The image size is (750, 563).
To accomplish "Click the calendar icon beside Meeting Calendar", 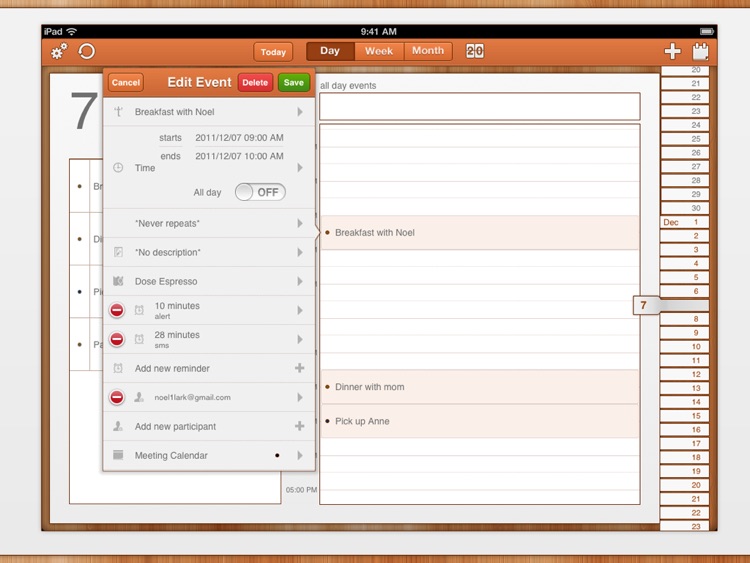I will tap(118, 455).
